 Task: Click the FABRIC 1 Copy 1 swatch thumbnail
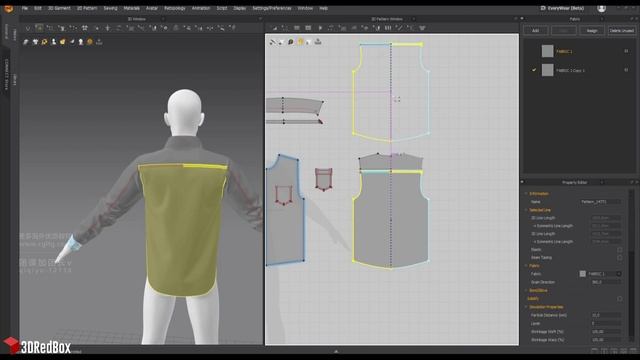[547, 70]
